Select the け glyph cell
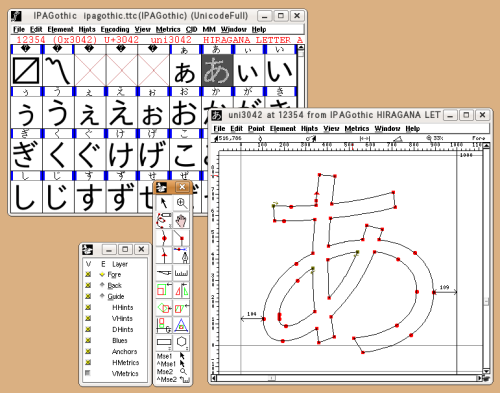 pyautogui.click(x=122, y=154)
